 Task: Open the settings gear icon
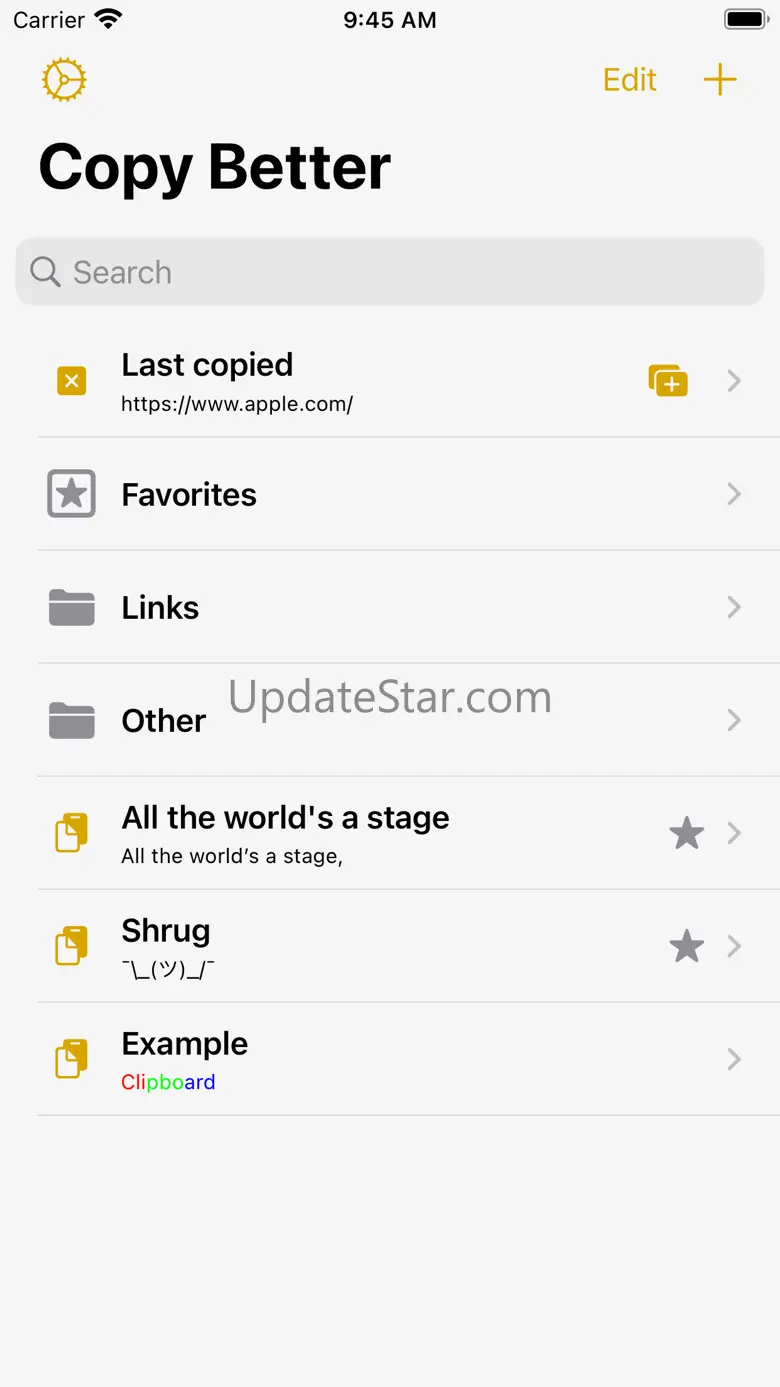[64, 80]
